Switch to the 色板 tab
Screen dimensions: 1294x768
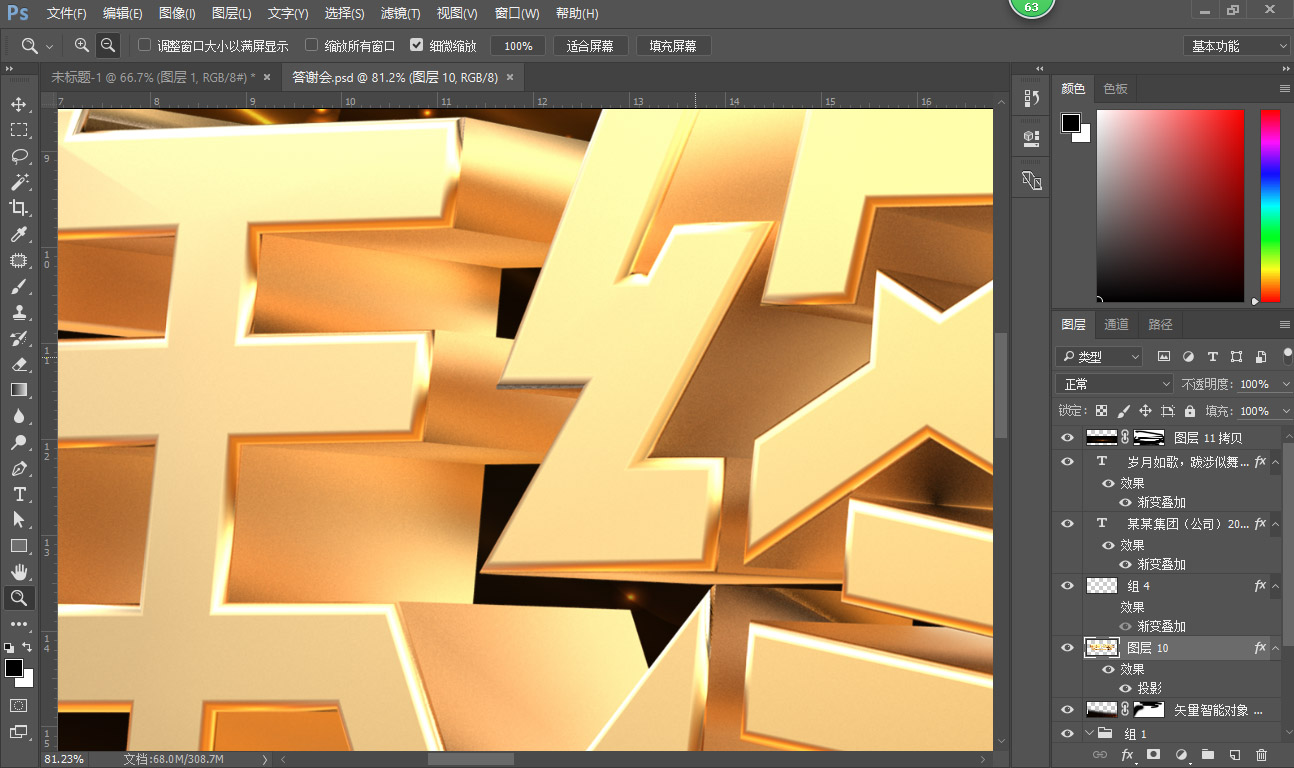[1115, 88]
